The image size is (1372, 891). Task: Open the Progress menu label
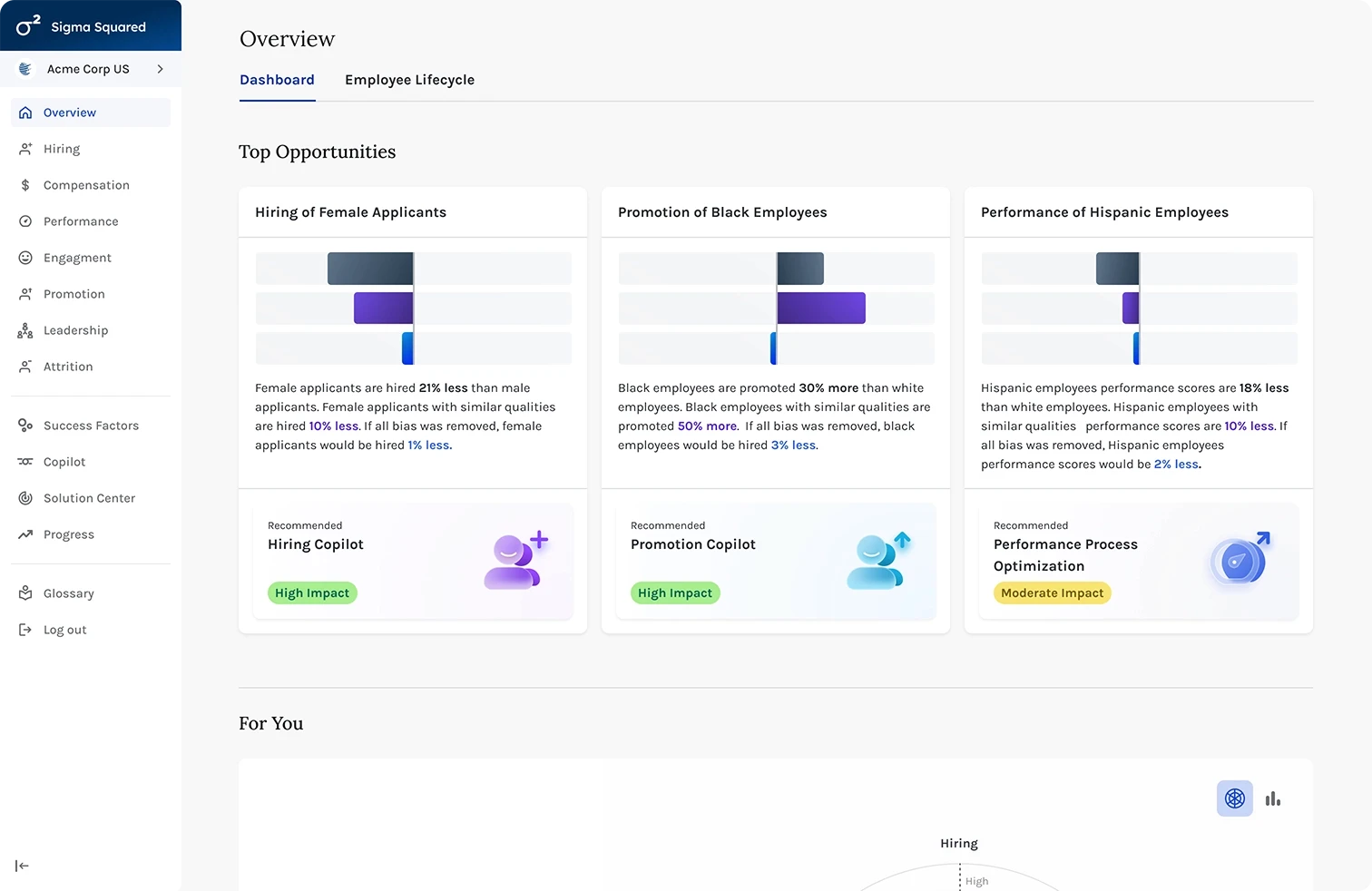[x=69, y=534]
